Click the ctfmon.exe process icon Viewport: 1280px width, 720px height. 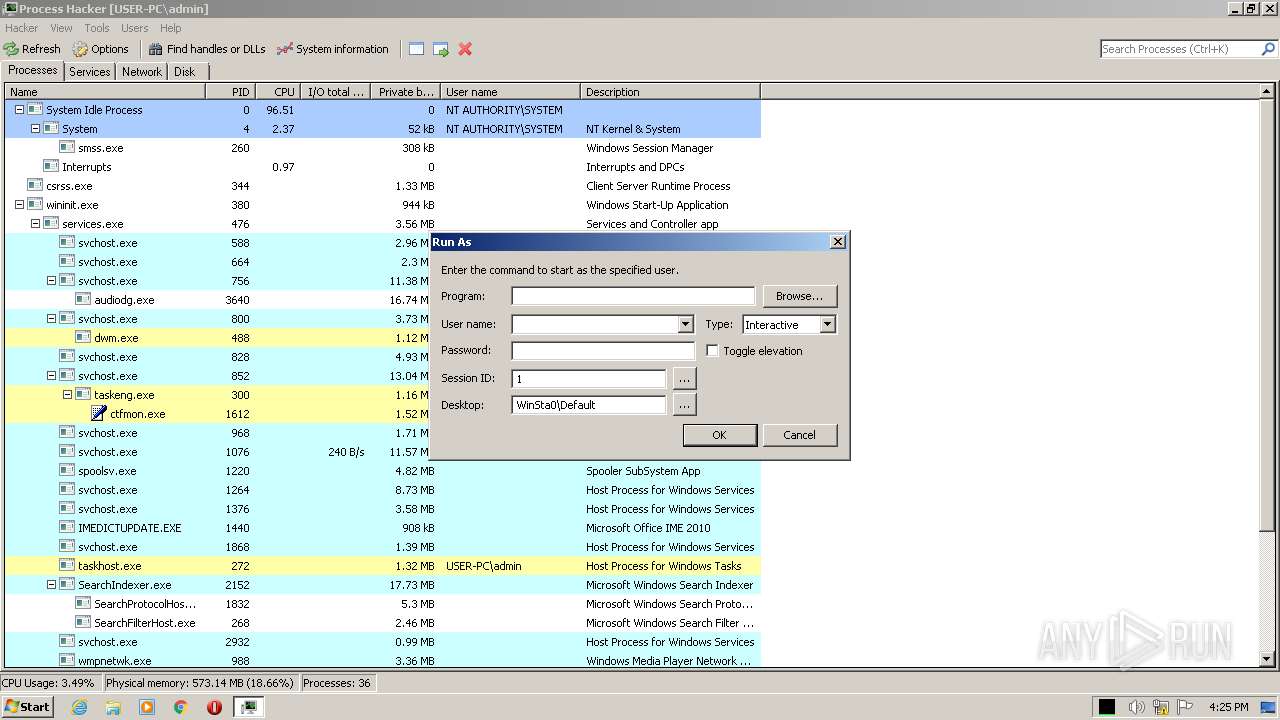pos(99,413)
